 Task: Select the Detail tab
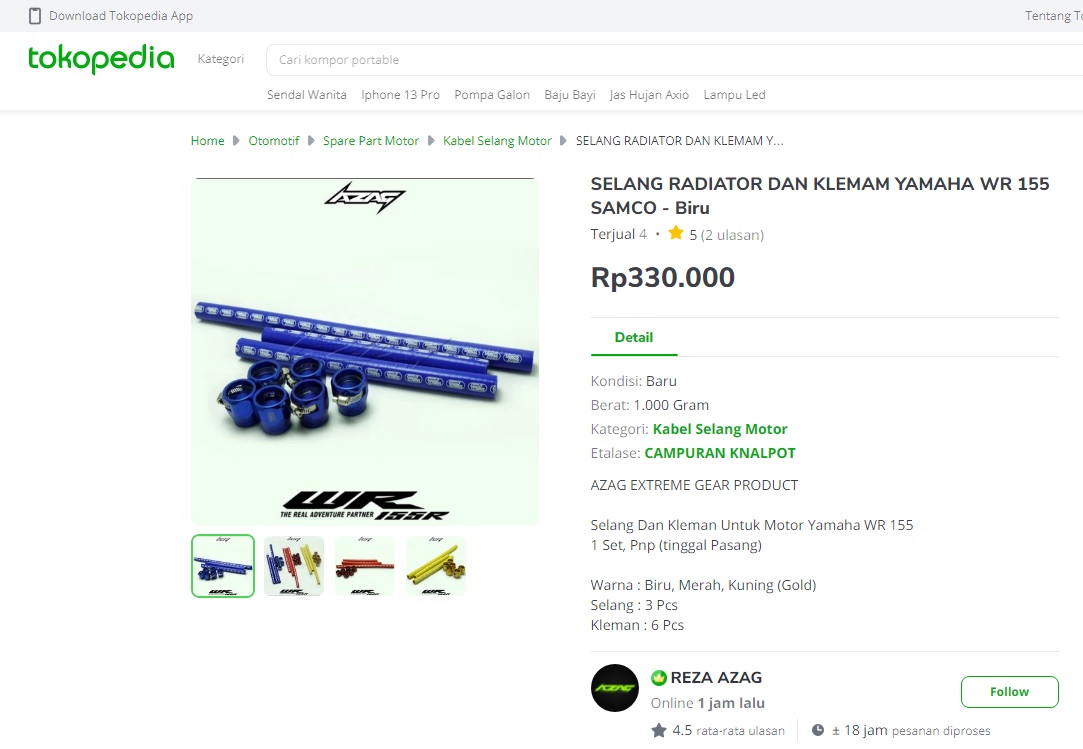click(x=633, y=337)
